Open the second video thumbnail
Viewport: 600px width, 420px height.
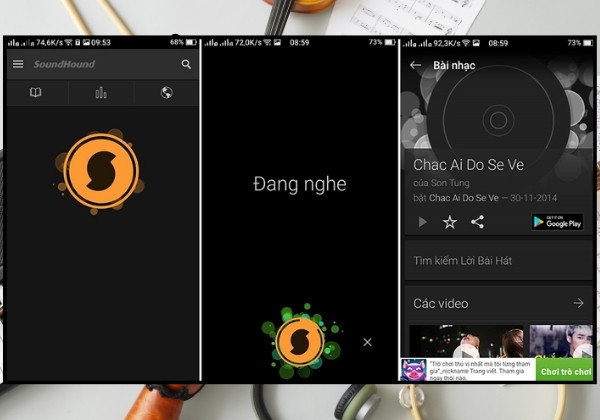point(561,342)
